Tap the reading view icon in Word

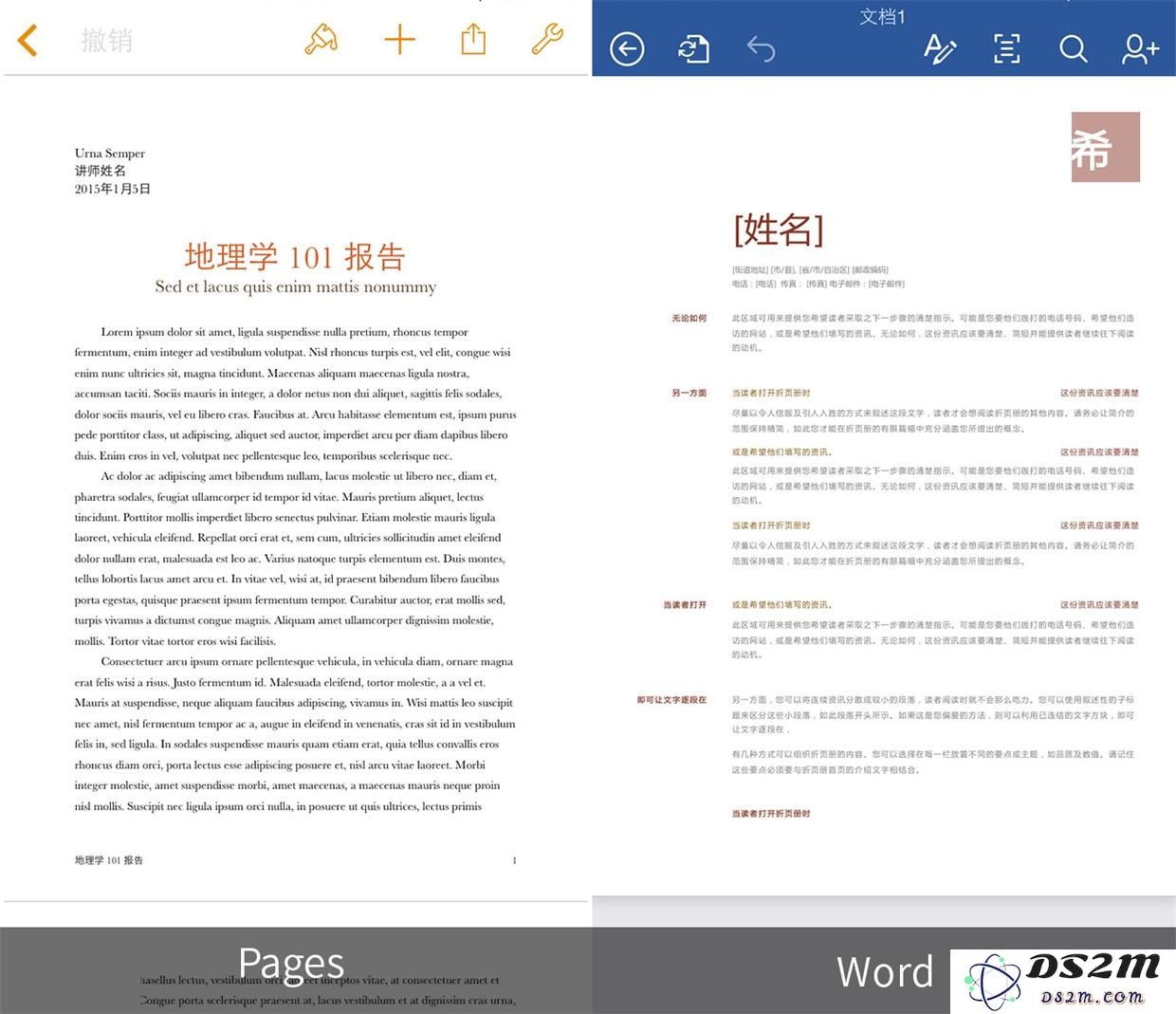(x=1006, y=48)
